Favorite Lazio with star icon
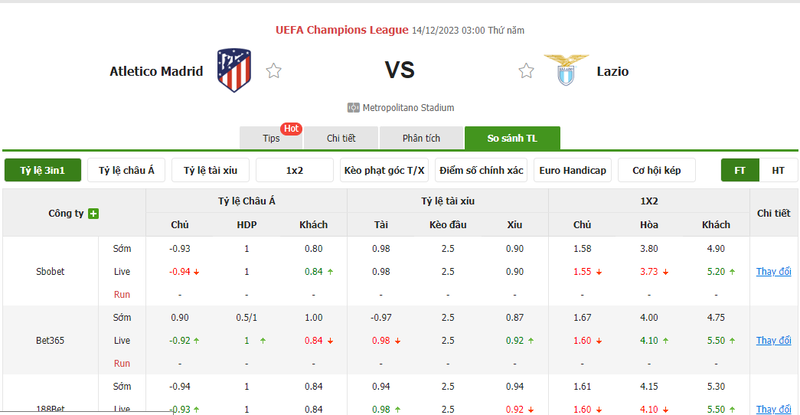800x415 pixels. pyautogui.click(x=526, y=70)
